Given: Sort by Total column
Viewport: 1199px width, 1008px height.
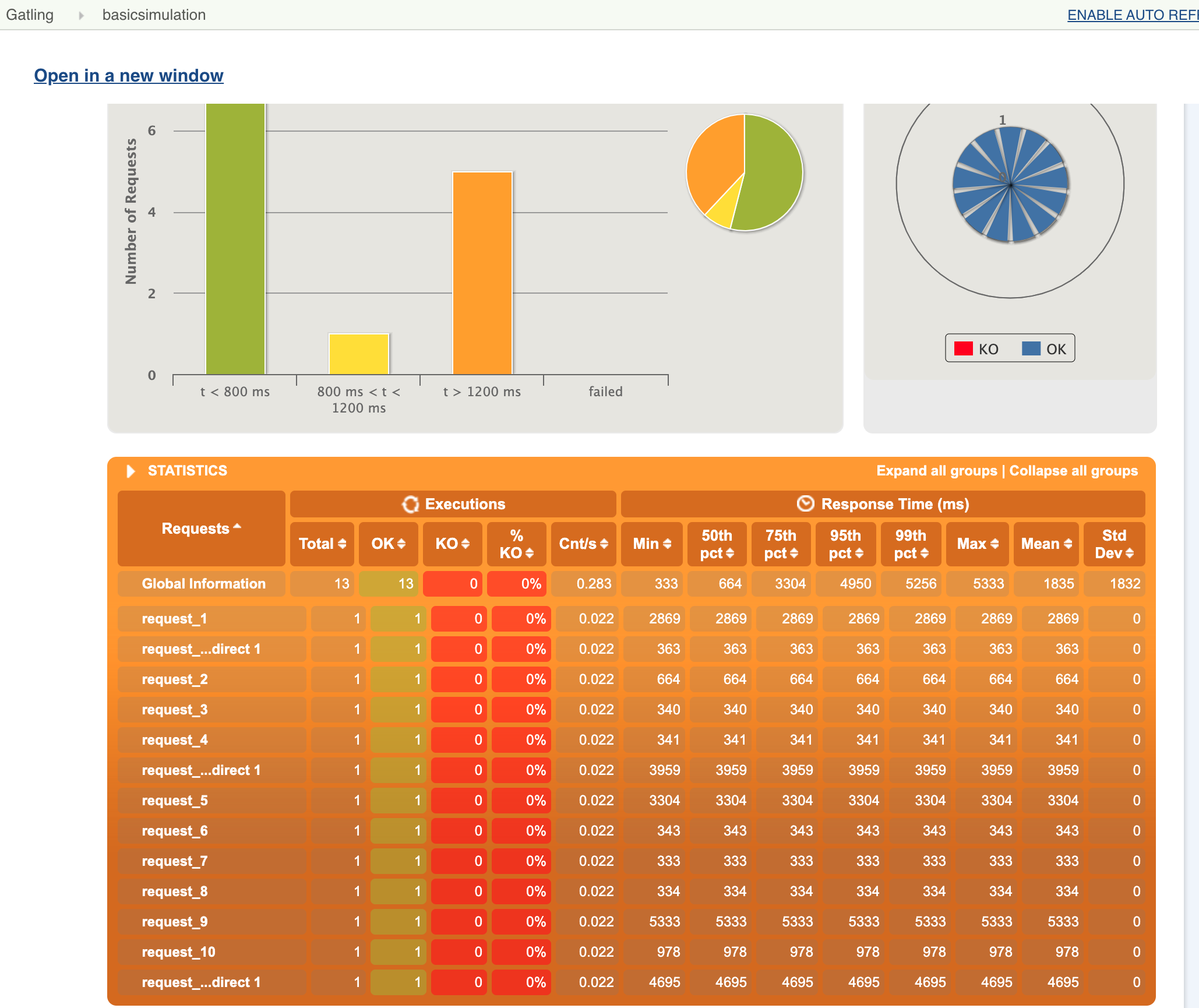Looking at the screenshot, I should [x=322, y=544].
